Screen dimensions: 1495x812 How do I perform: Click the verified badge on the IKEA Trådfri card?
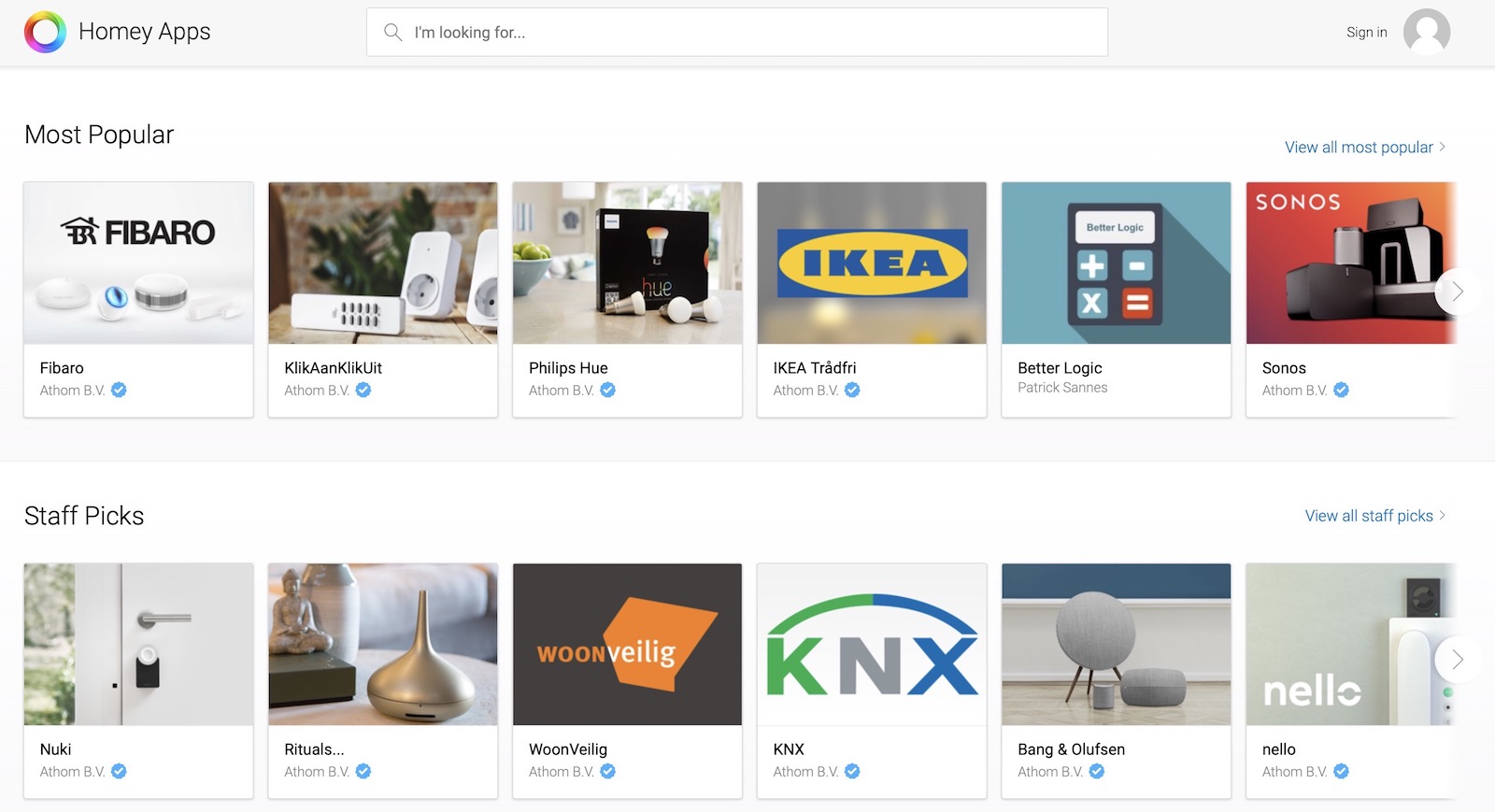[x=852, y=391]
